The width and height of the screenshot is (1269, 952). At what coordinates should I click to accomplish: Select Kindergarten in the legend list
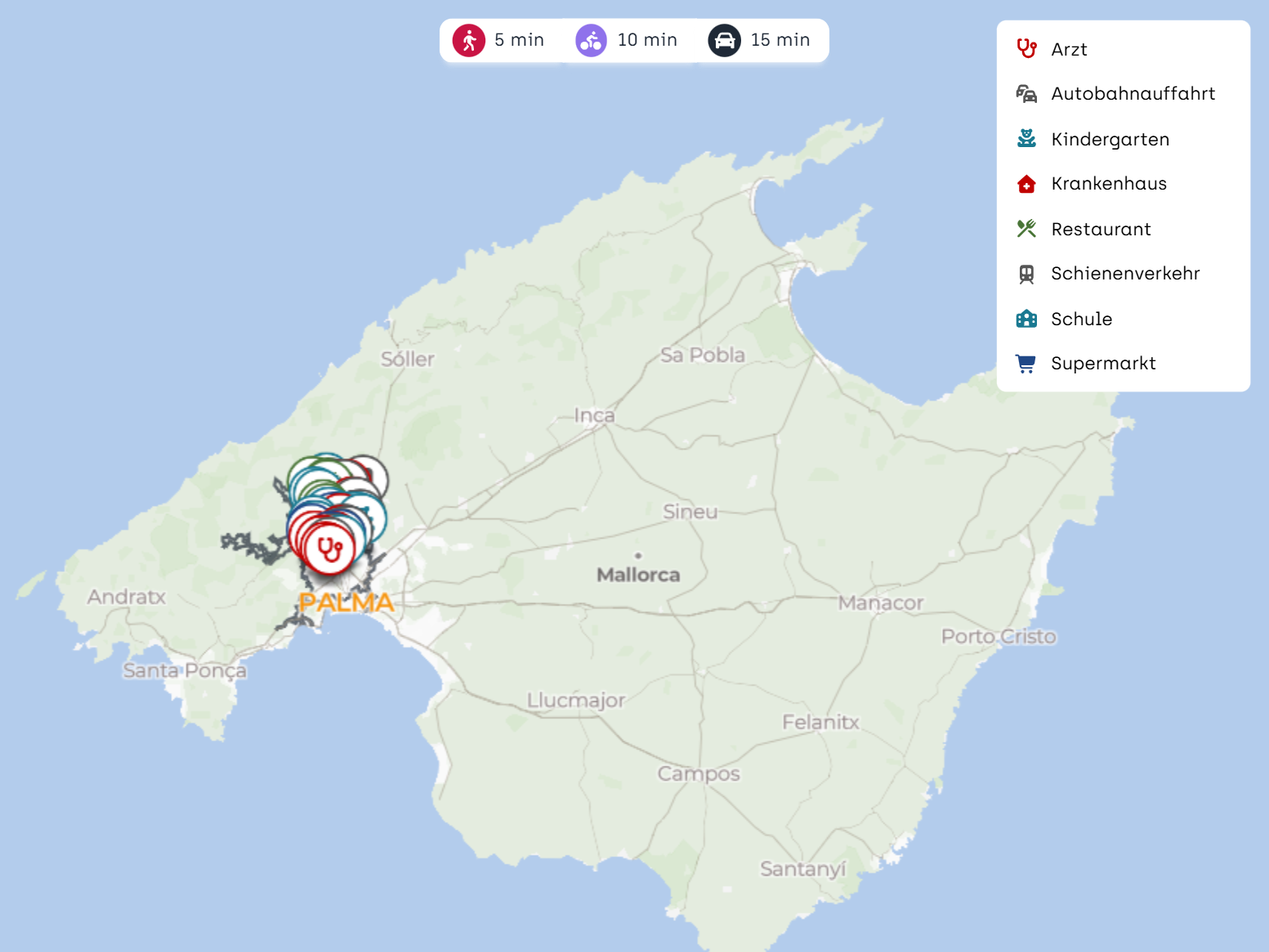pyautogui.click(x=1110, y=139)
